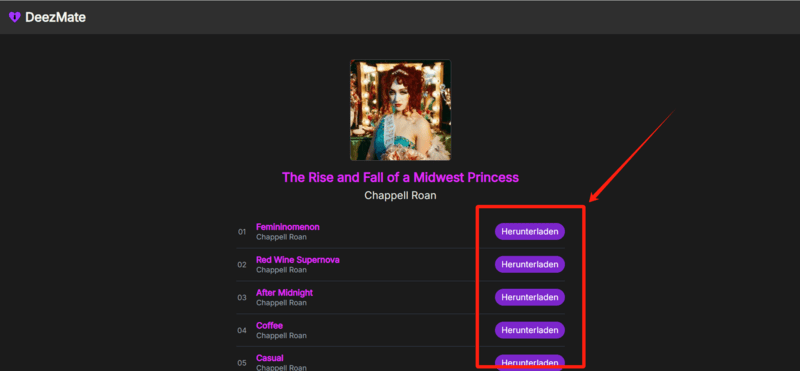
Task: Download the Coffee track with Herunterladen
Action: (x=530, y=330)
